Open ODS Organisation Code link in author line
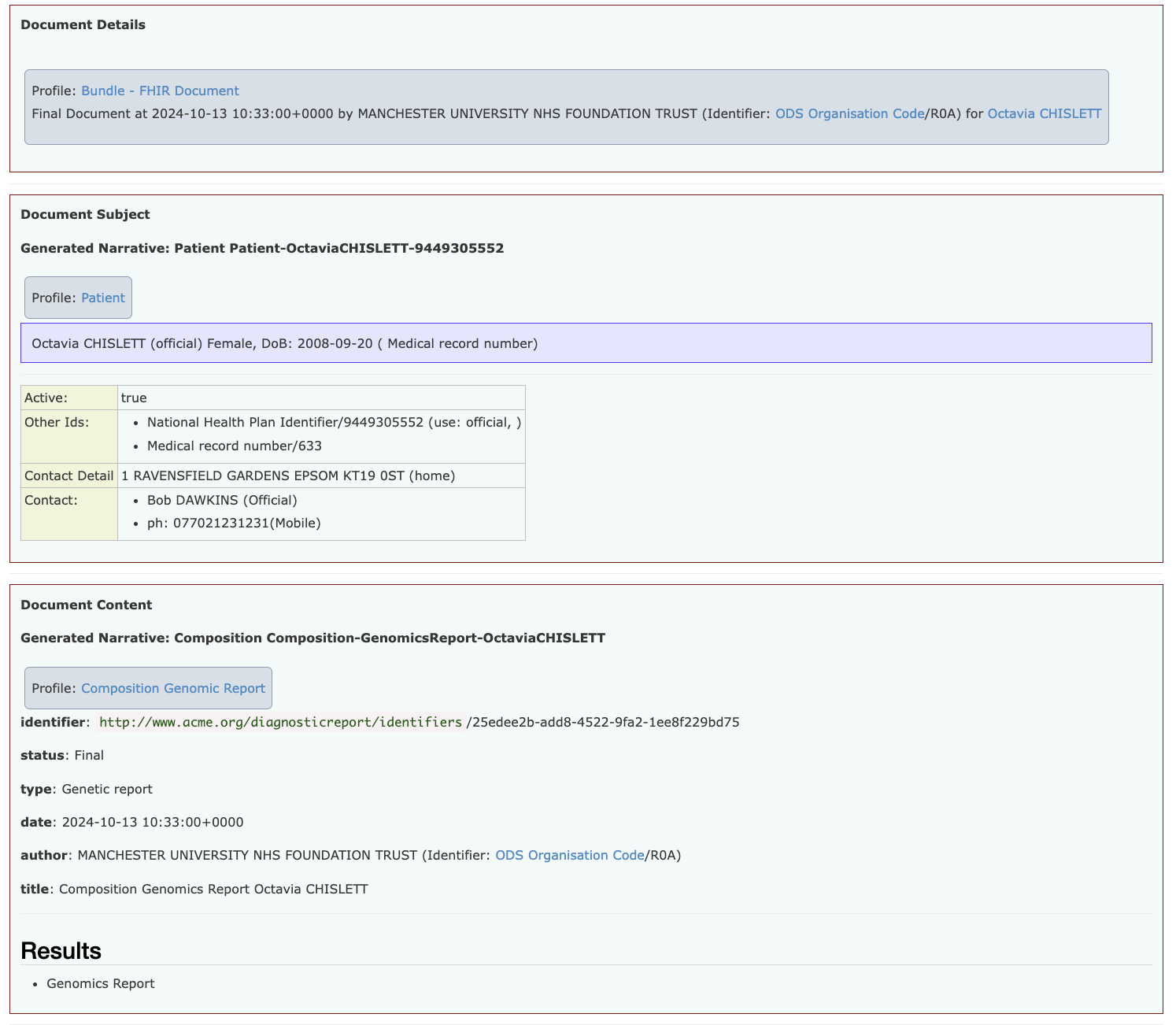The height and width of the screenshot is (1025, 1176). click(569, 855)
